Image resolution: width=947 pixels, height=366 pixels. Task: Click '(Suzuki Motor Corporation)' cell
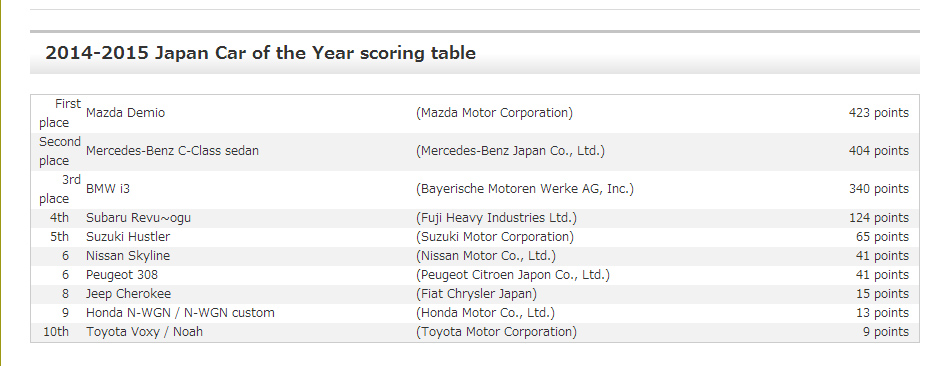tap(495, 237)
